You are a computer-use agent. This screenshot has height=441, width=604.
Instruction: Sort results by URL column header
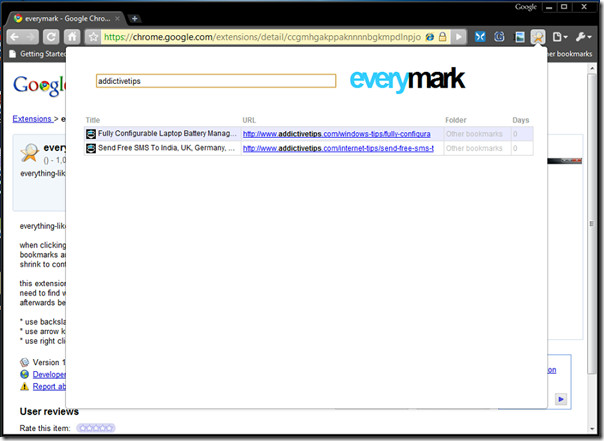[249, 120]
